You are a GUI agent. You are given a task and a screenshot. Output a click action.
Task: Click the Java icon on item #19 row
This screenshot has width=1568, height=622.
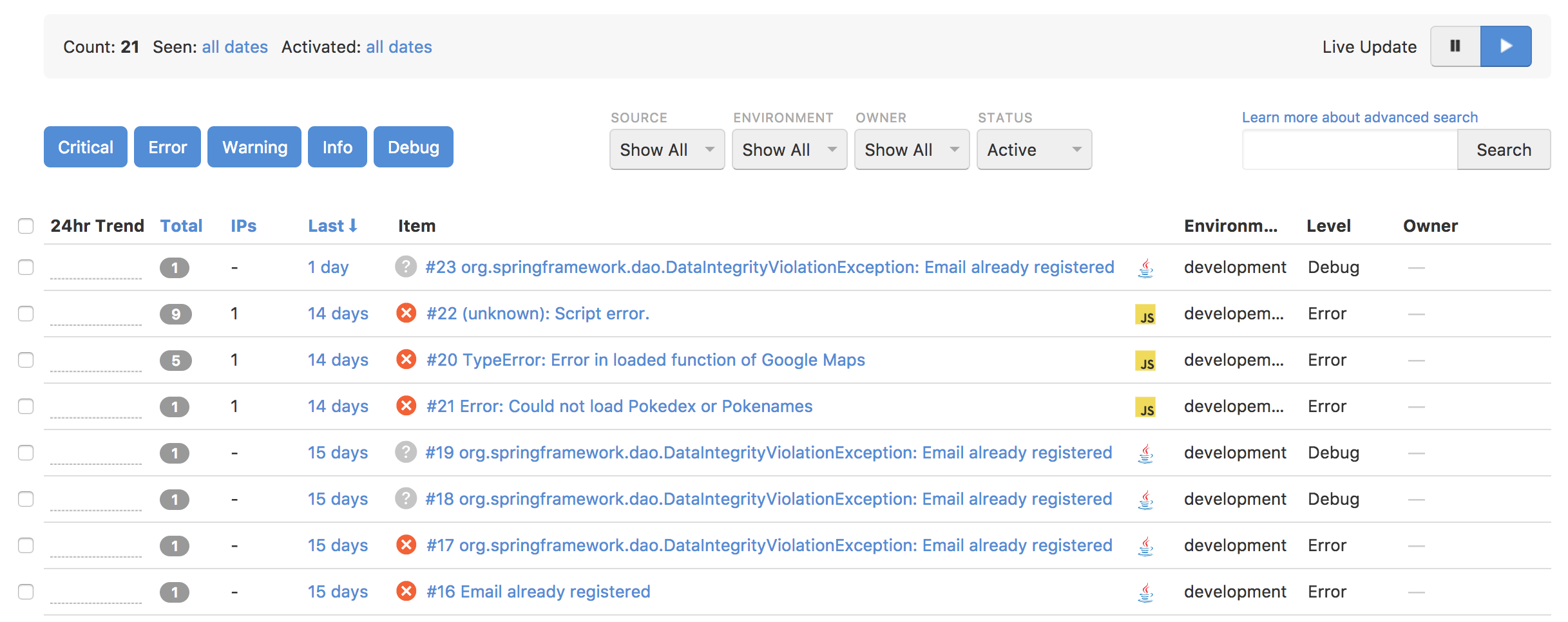pyautogui.click(x=1145, y=453)
